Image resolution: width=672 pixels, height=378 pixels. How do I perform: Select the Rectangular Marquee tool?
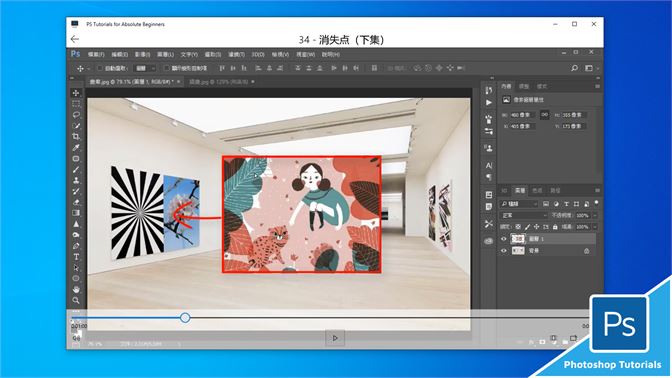(x=76, y=104)
